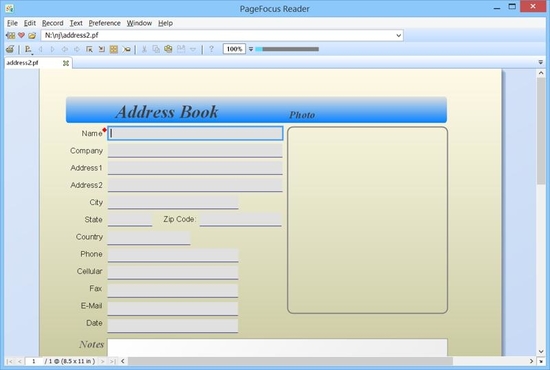Screen dimensions: 550x370
Task: Click the horizontal scrollbar right arrow
Action: pyautogui.click(x=531, y=361)
